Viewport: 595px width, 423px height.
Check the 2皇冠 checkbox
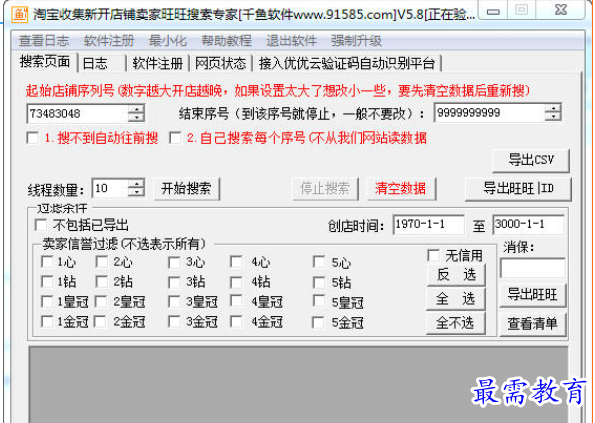click(101, 302)
